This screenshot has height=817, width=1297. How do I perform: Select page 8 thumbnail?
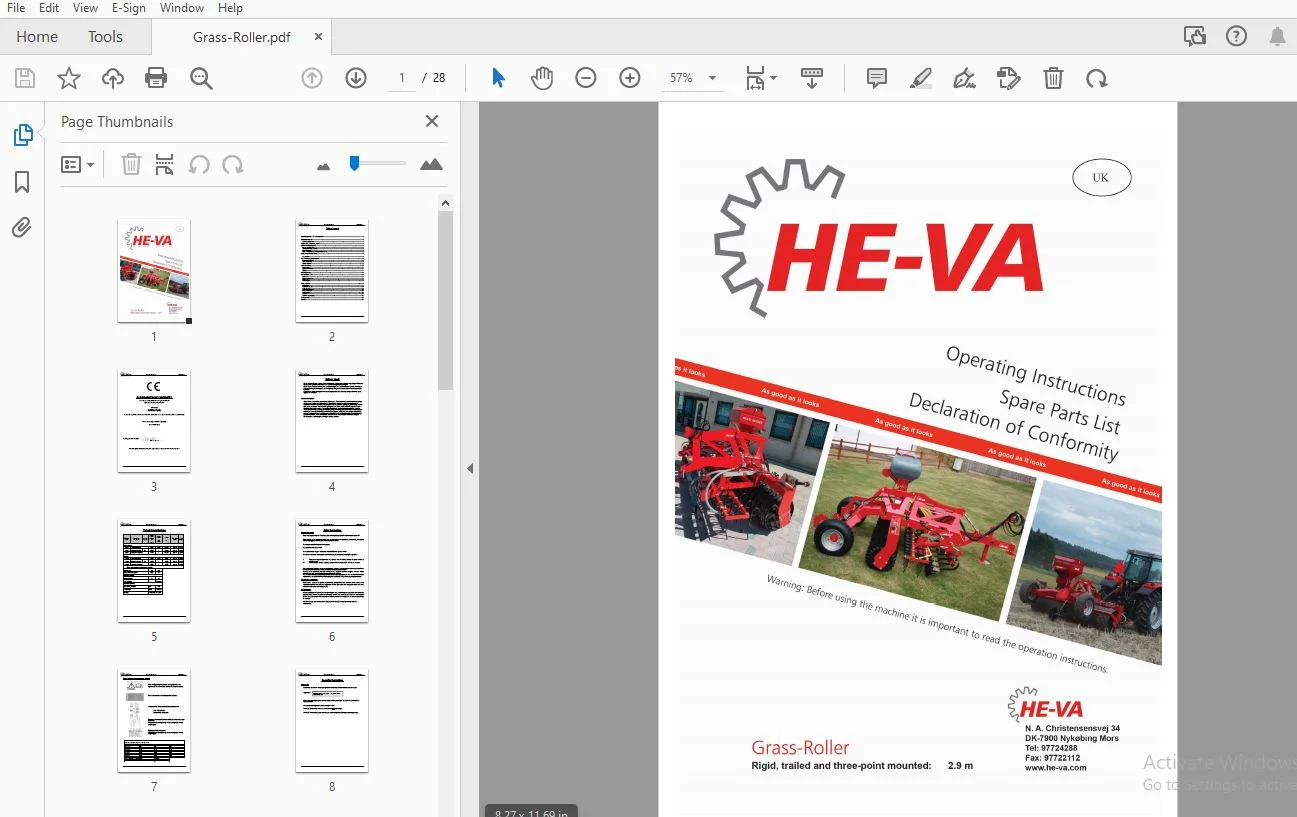coord(332,721)
